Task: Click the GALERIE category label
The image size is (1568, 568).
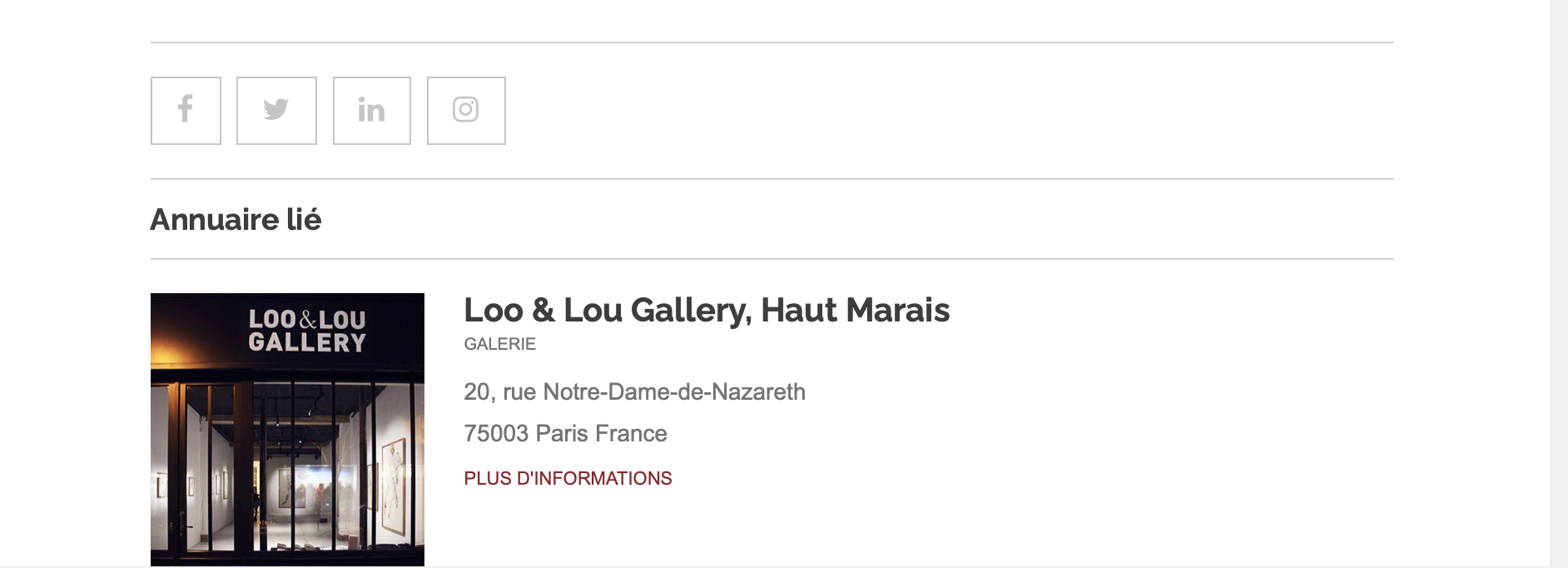Action: [499, 344]
